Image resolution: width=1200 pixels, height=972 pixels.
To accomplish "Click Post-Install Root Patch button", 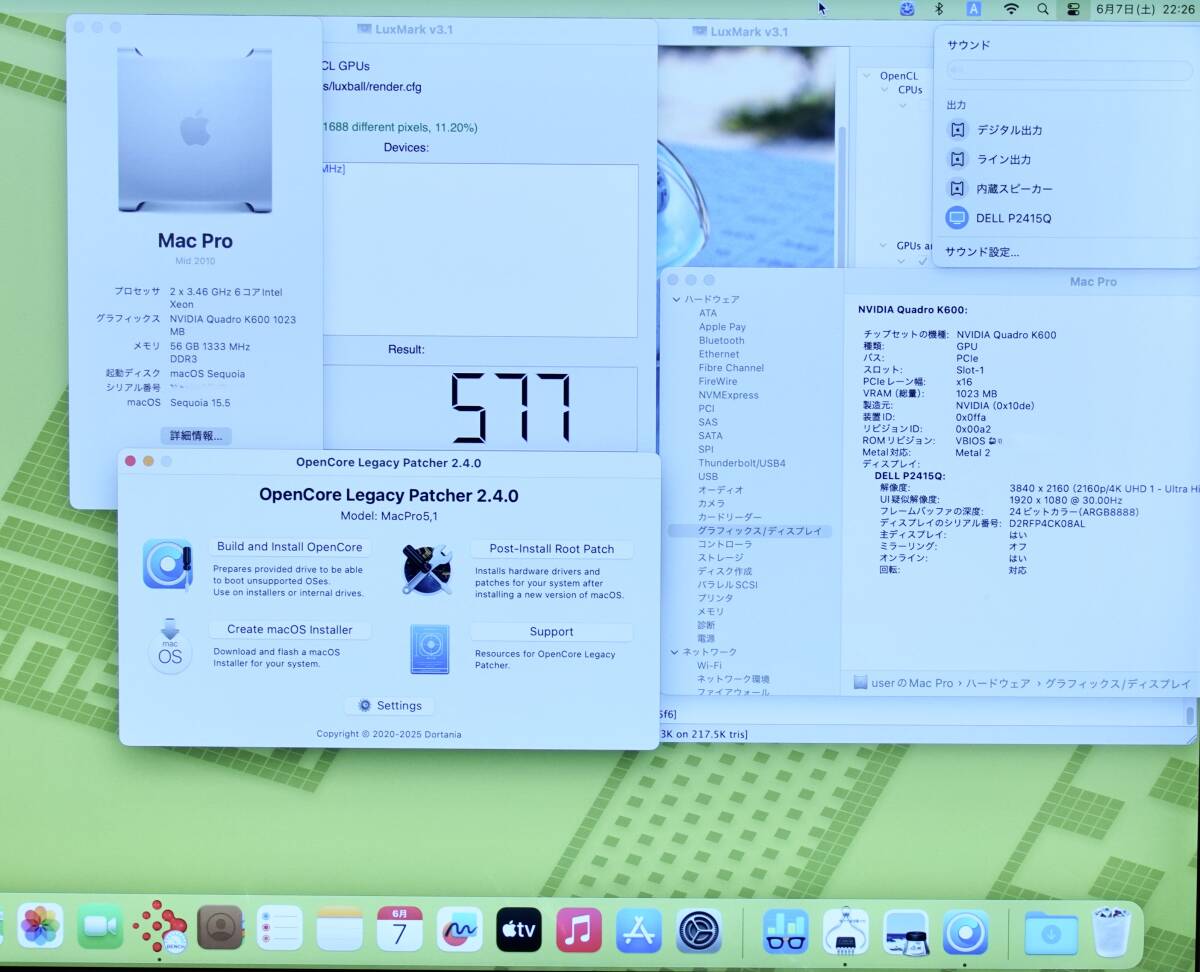I will click(x=551, y=549).
